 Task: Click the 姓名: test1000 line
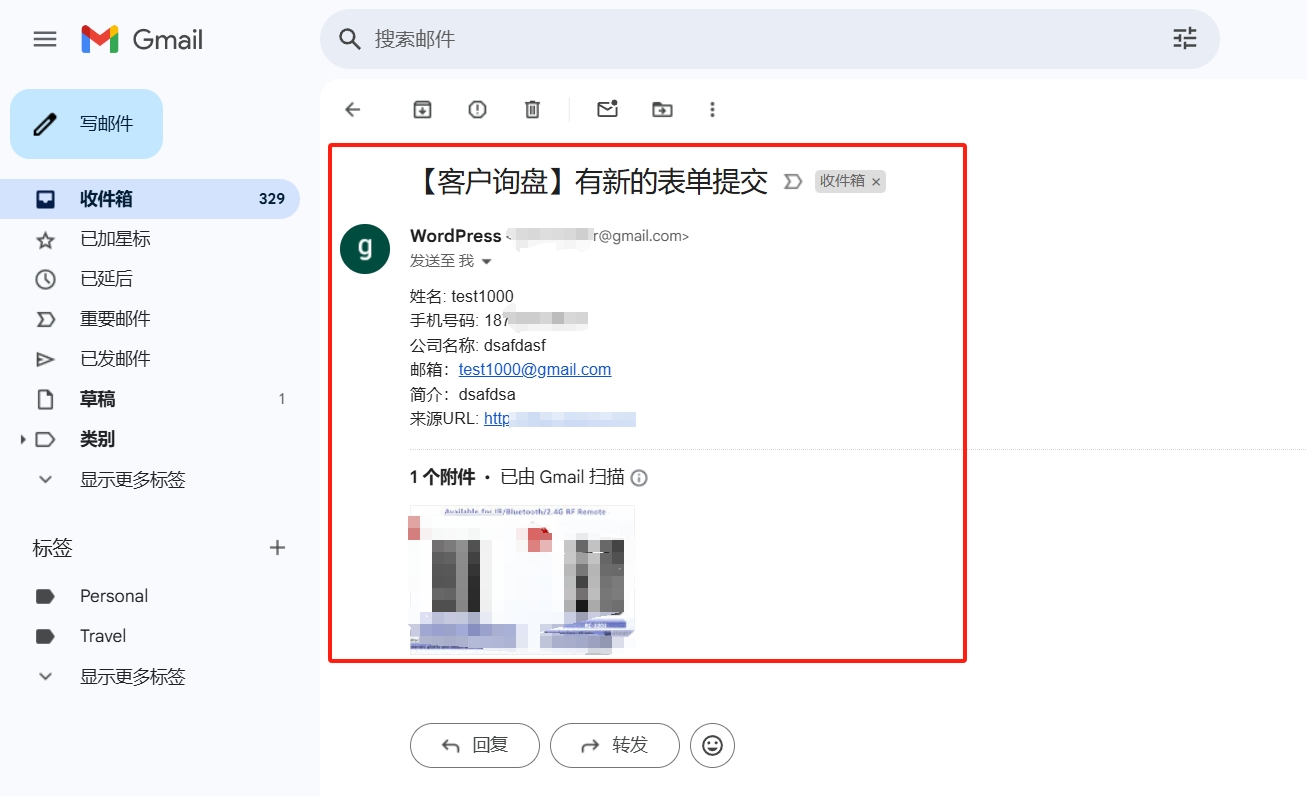pos(462,296)
